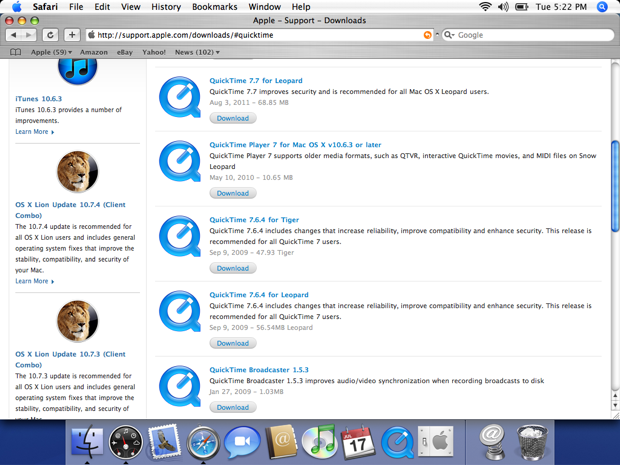Image resolution: width=620 pixels, height=465 pixels.
Task: Click the Google search field
Action: tap(528, 35)
